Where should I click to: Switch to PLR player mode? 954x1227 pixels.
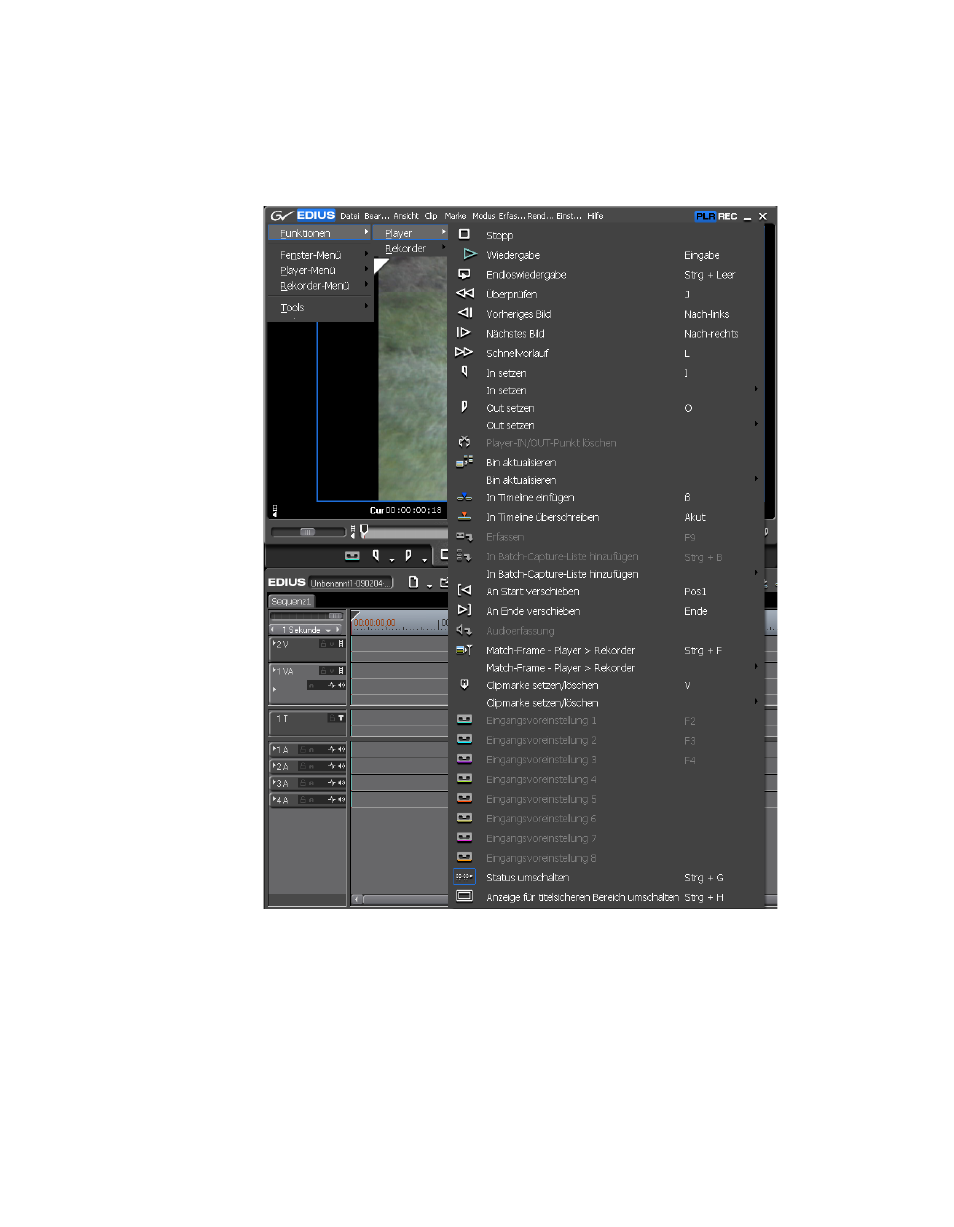(x=706, y=216)
